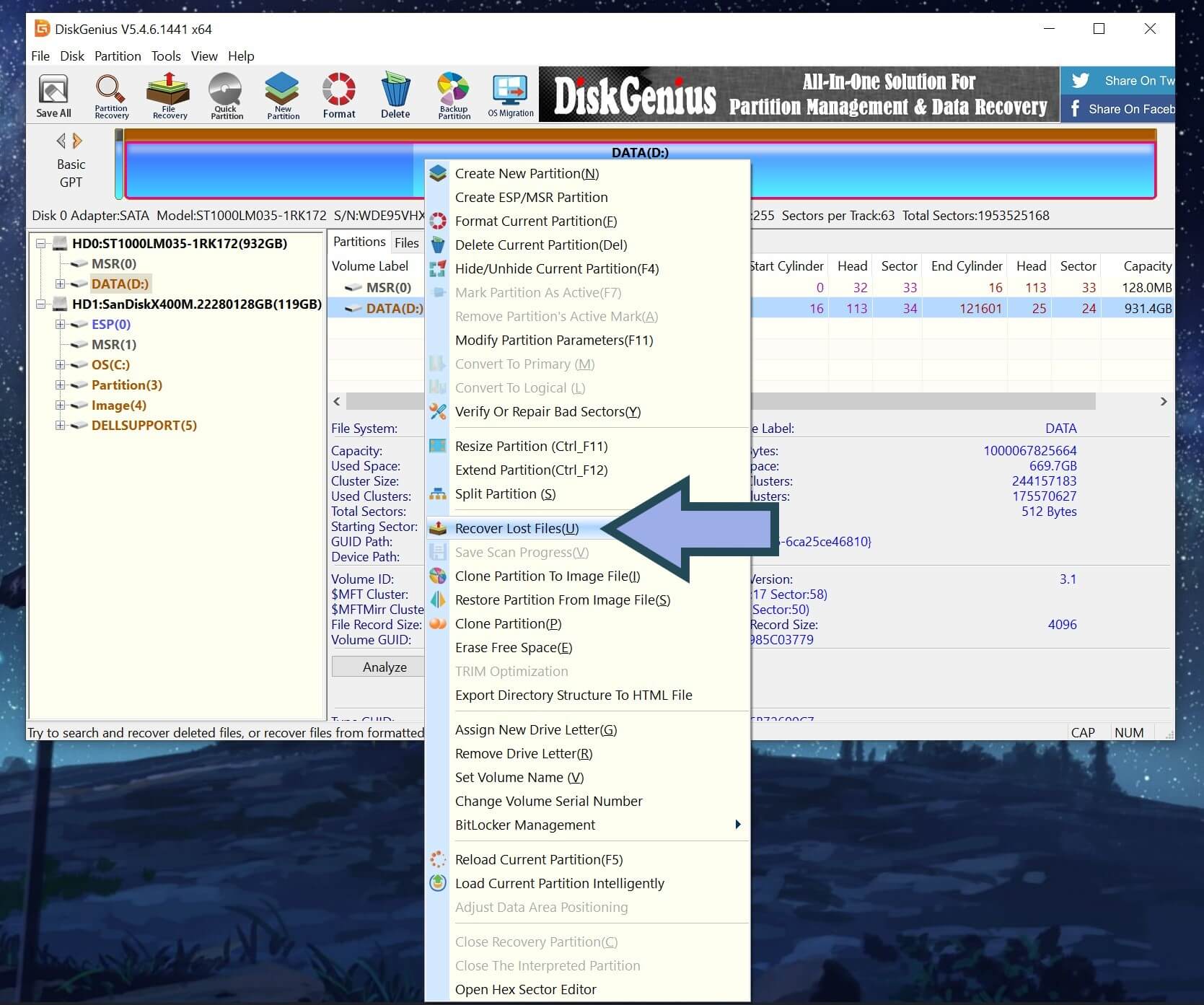This screenshot has height=1005, width=1204.
Task: Open Partition Recovery tool
Action: tap(111, 95)
